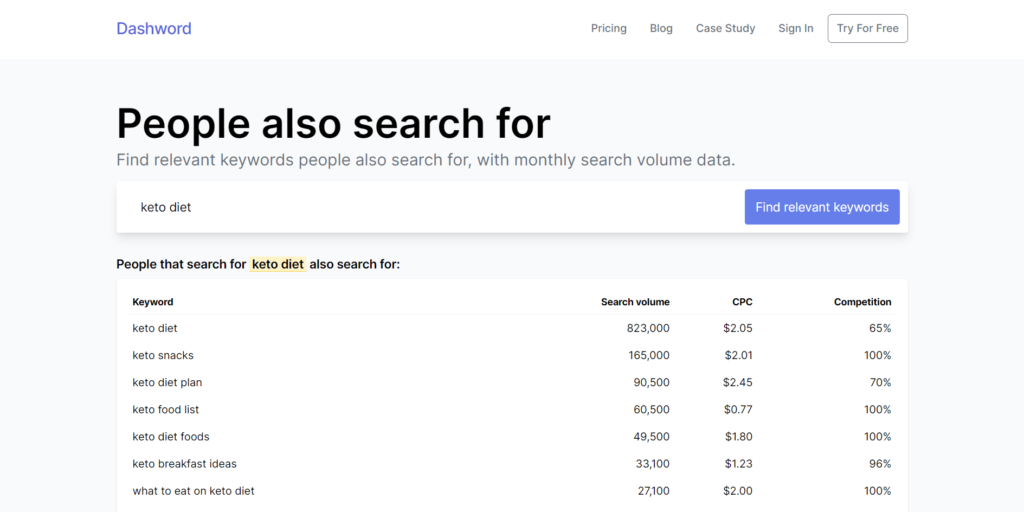The height and width of the screenshot is (512, 1024).
Task: Click the Keyword column header
Action: (x=153, y=302)
